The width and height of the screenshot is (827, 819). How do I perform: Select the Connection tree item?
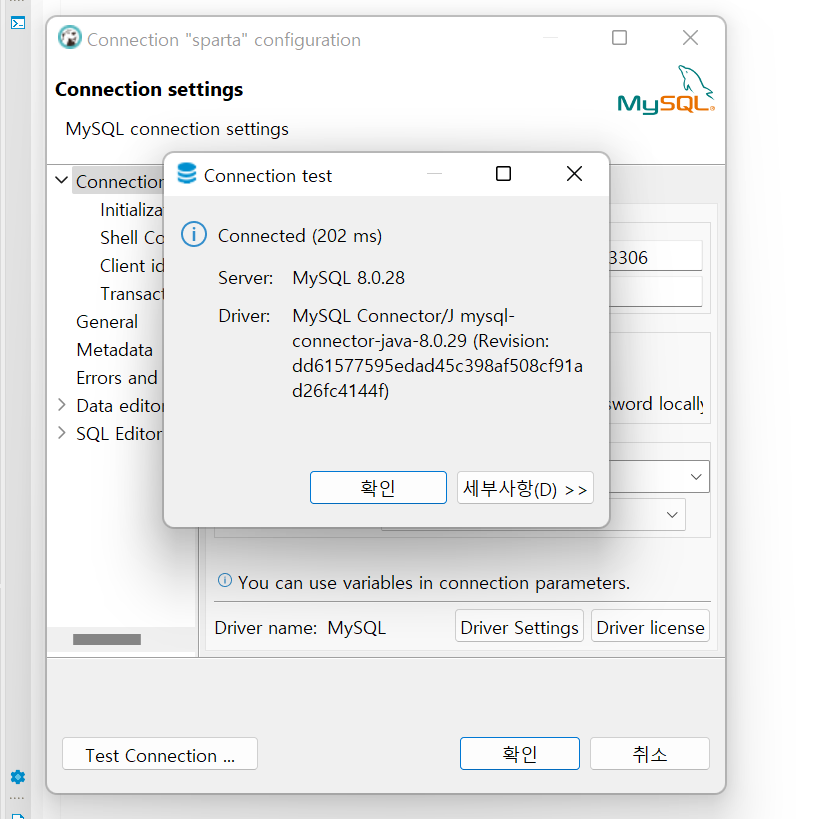[119, 181]
